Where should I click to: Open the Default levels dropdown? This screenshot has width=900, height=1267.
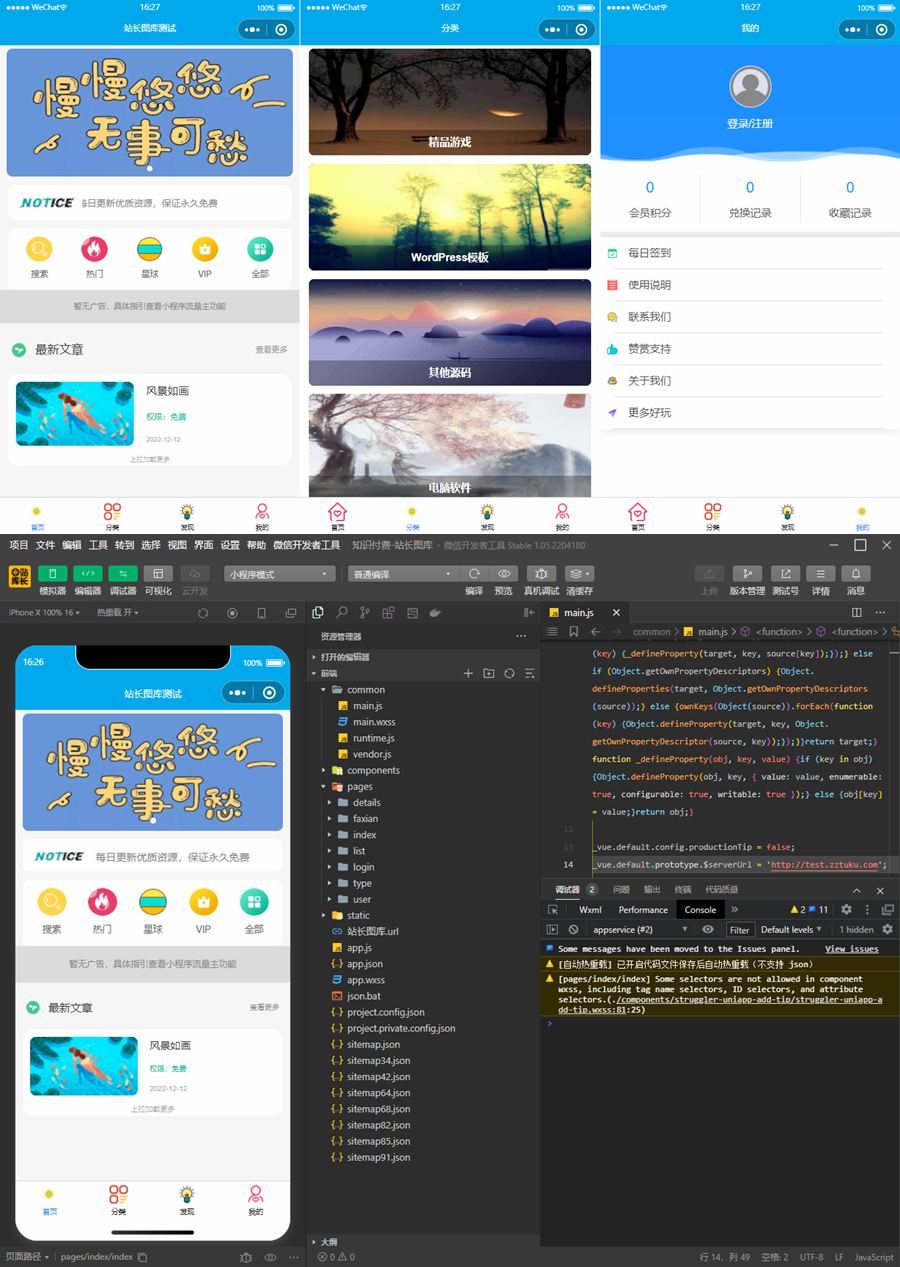pos(790,930)
